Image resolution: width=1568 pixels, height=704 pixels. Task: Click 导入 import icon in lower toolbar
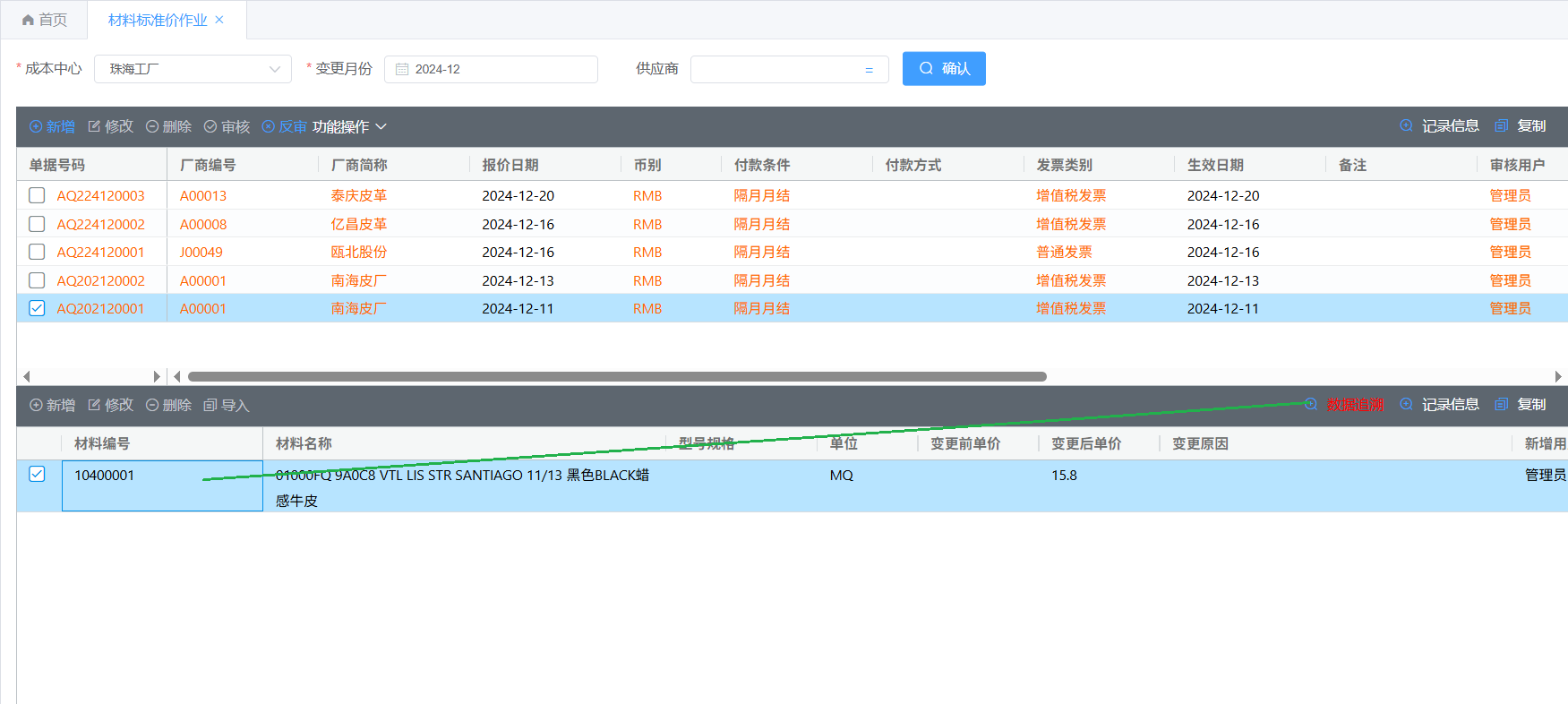click(210, 406)
